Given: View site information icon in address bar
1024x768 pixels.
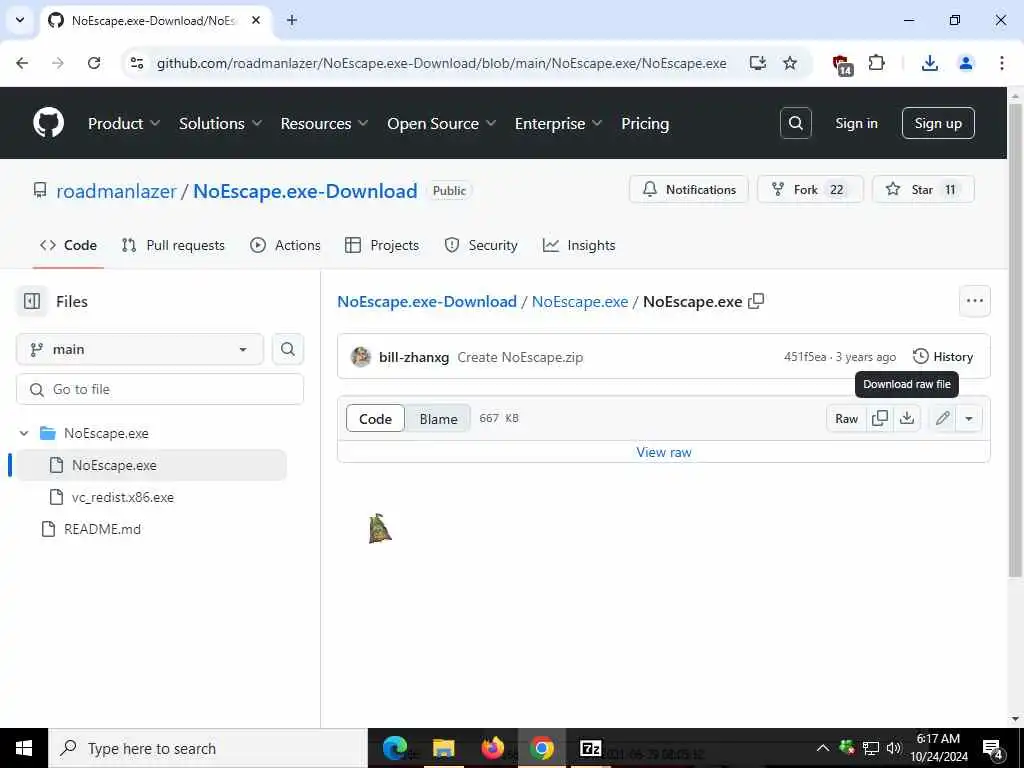Looking at the screenshot, I should coord(137,63).
